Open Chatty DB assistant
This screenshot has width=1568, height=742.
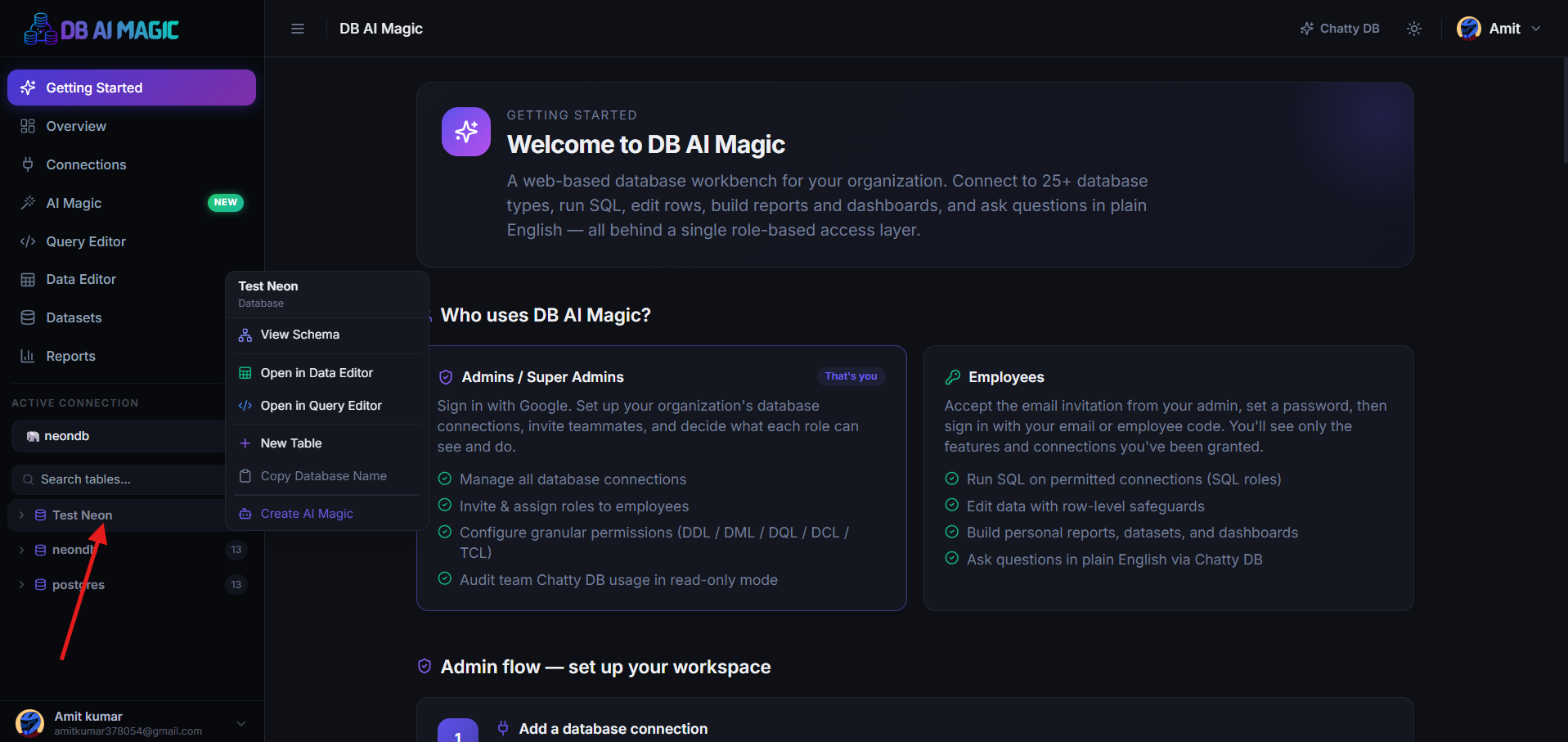[1340, 29]
